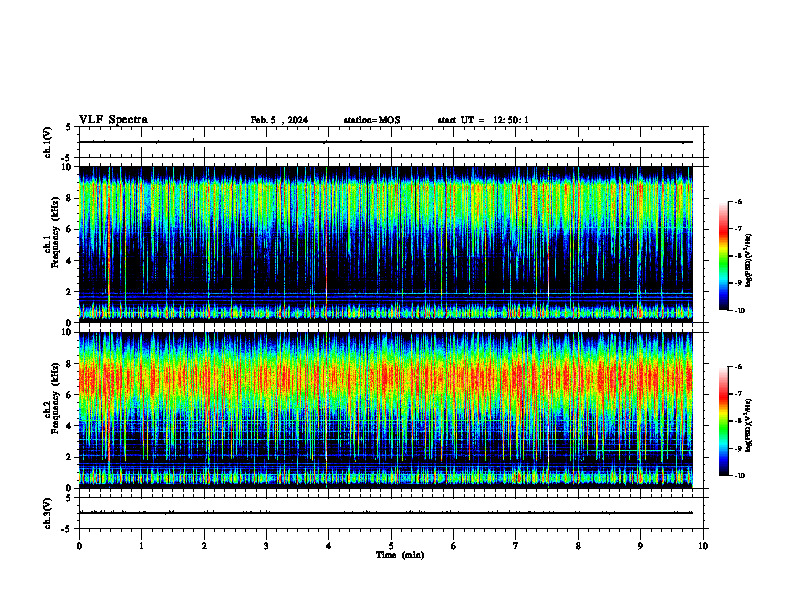Click the ch.1 voltage waveform trace panel

tap(391, 142)
